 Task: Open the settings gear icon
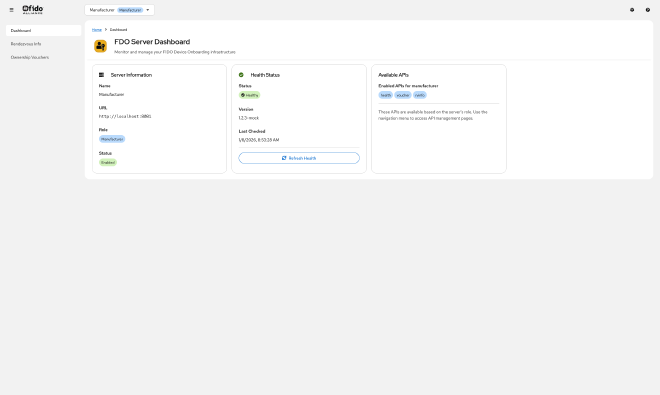click(632, 10)
